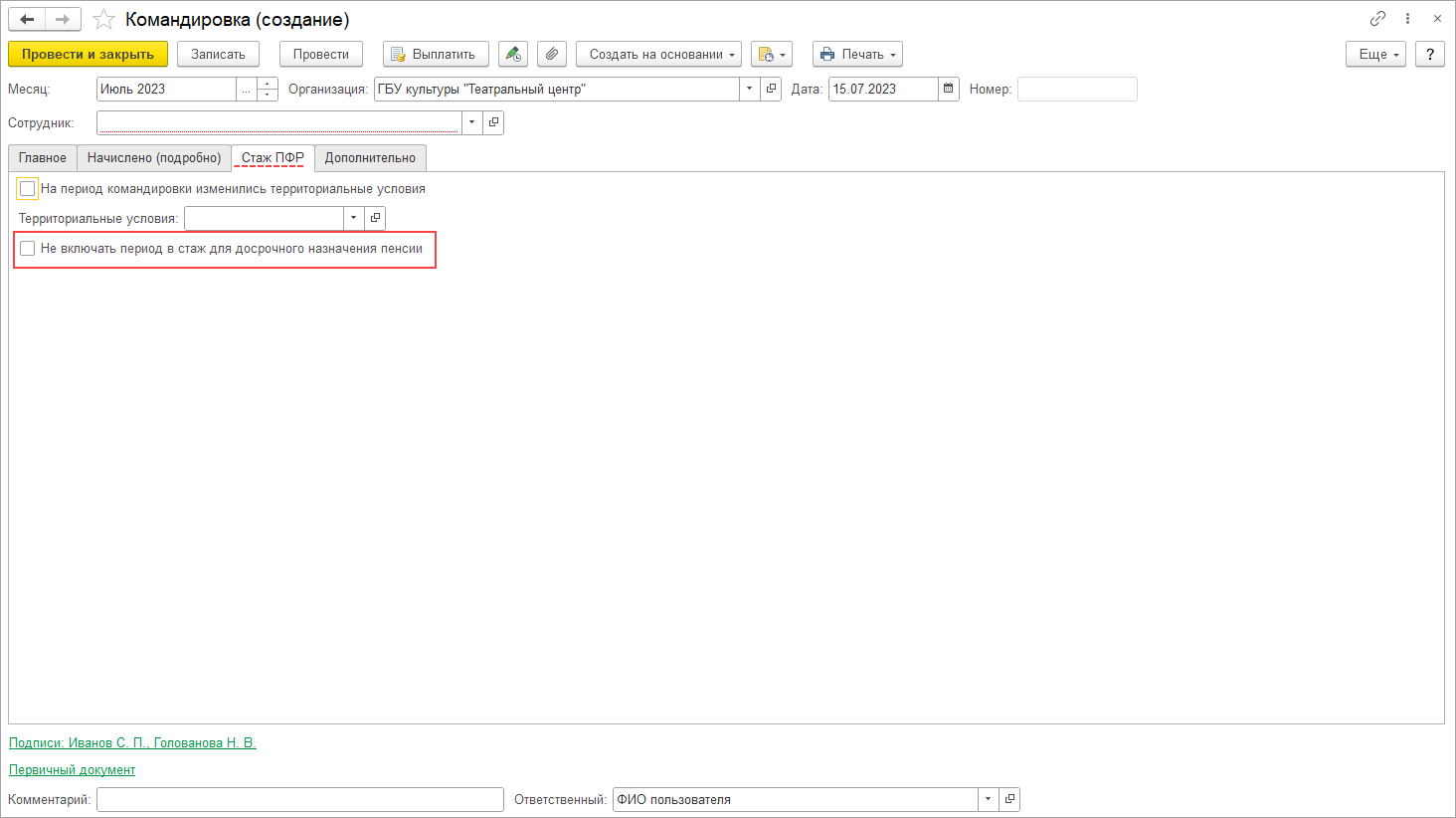Image resolution: width=1456 pixels, height=818 pixels.
Task: Close the Командировка form window
Action: 1437,19
